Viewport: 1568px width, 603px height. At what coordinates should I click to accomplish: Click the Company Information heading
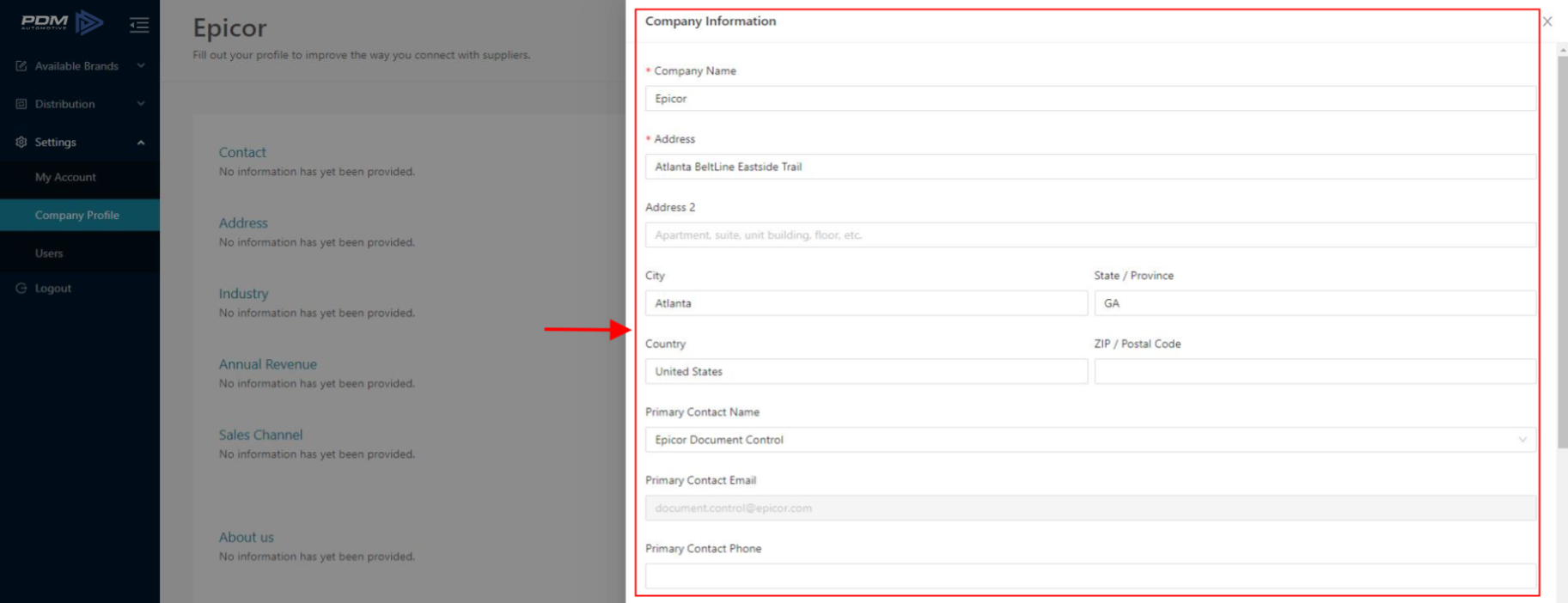(x=711, y=21)
